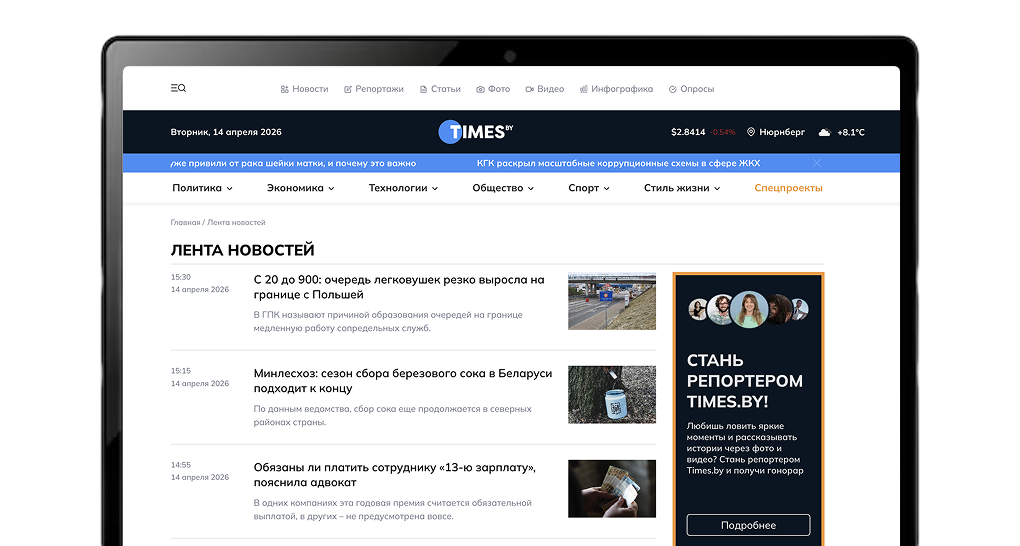Image resolution: width=1020 pixels, height=546 pixels.
Task: Click the ЛЕНТА НОВОСТЕЙ page heading
Action: pos(243,250)
